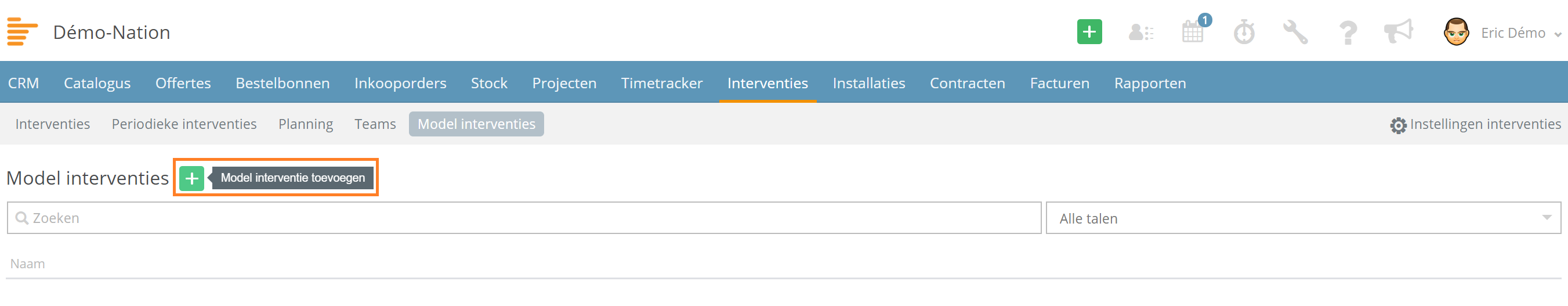Open the megaphone announcements icon

[x=1398, y=31]
